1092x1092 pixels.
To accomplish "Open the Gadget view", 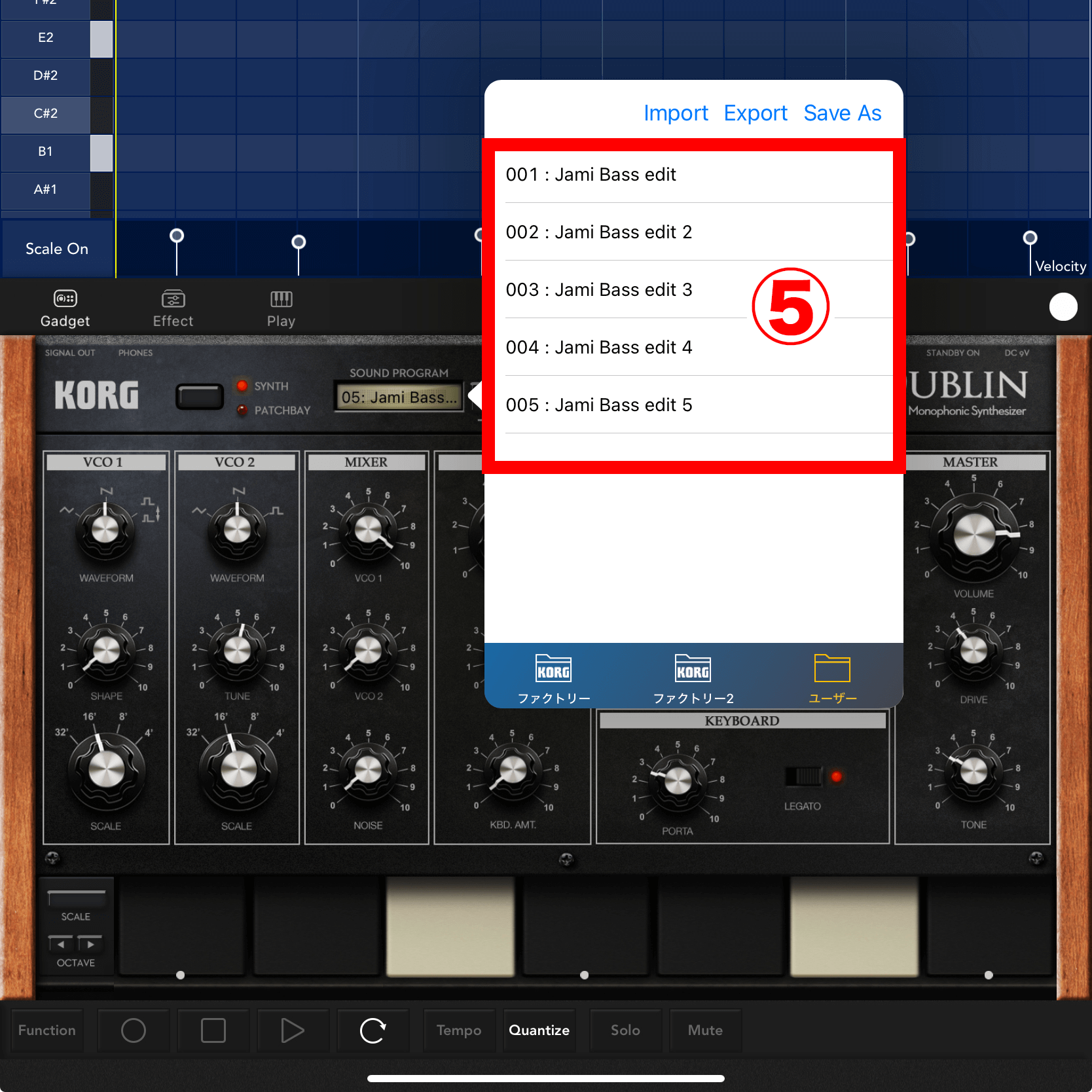I will click(65, 308).
